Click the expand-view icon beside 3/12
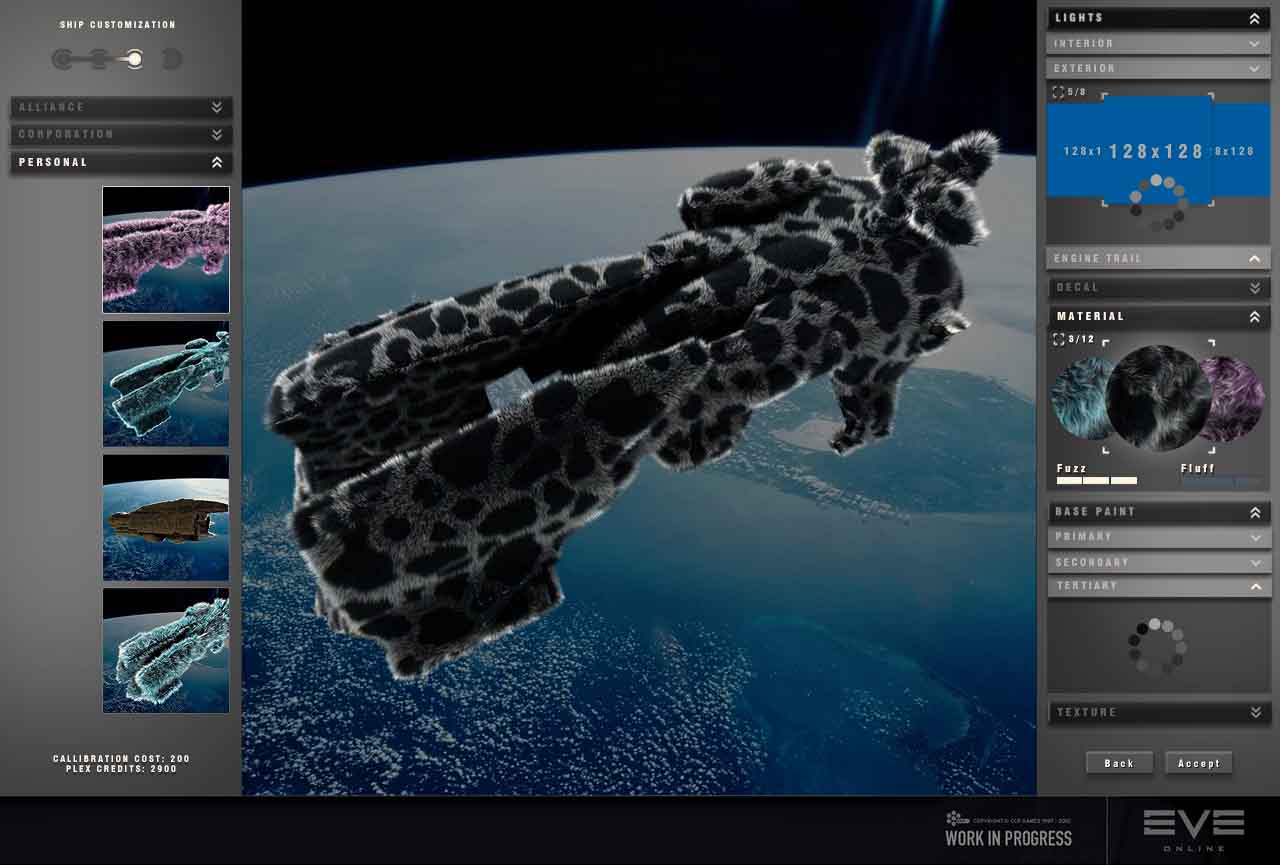 tap(1058, 340)
